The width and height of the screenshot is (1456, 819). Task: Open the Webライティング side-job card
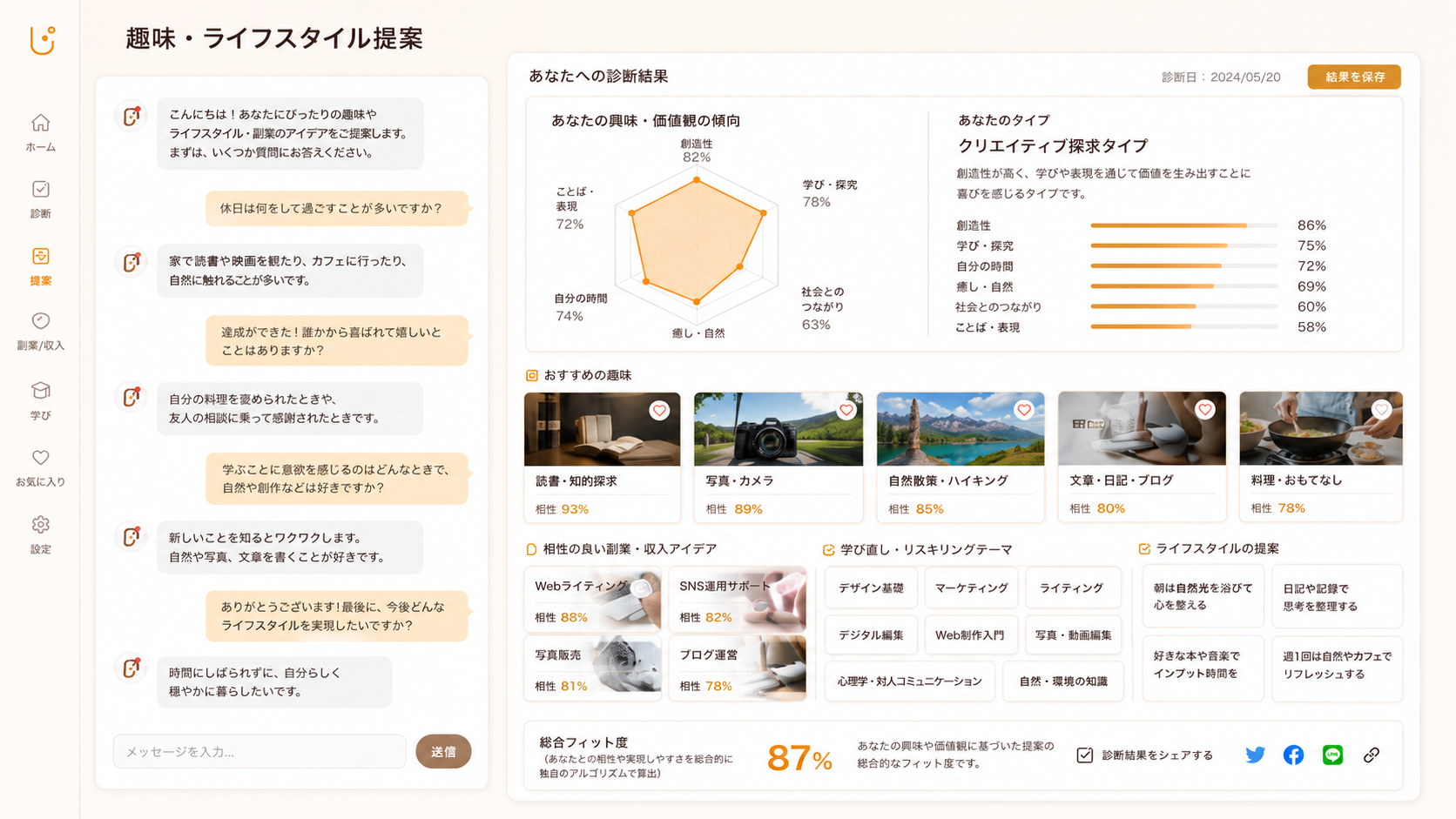(592, 600)
